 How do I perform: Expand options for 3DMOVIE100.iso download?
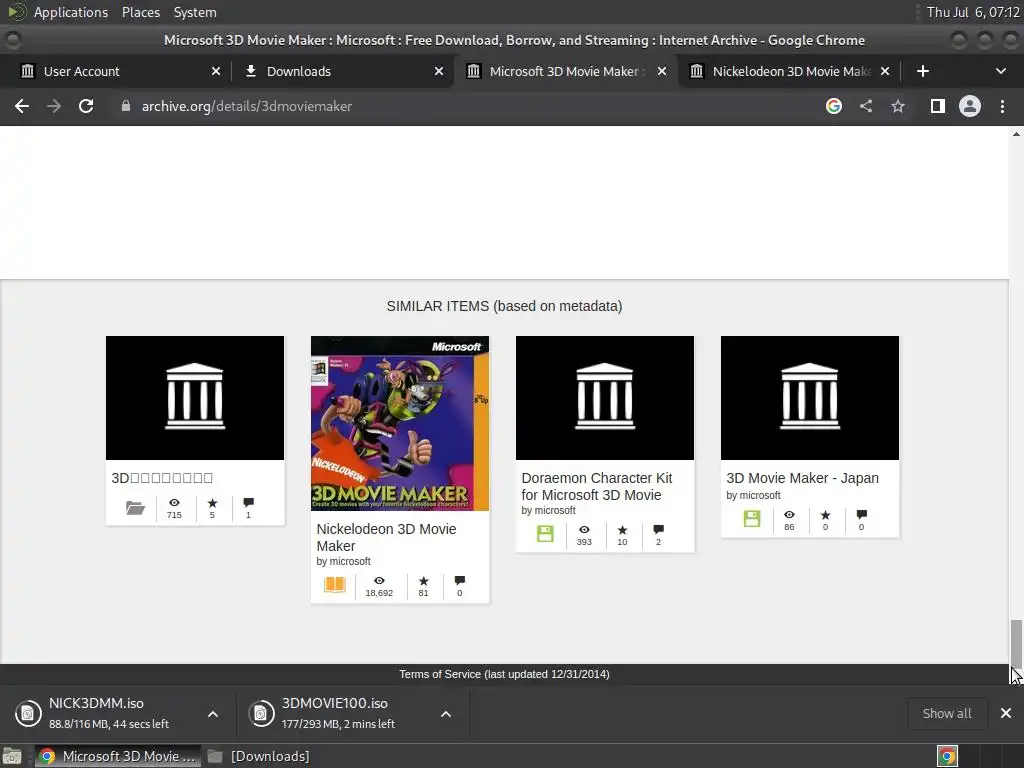[446, 714]
